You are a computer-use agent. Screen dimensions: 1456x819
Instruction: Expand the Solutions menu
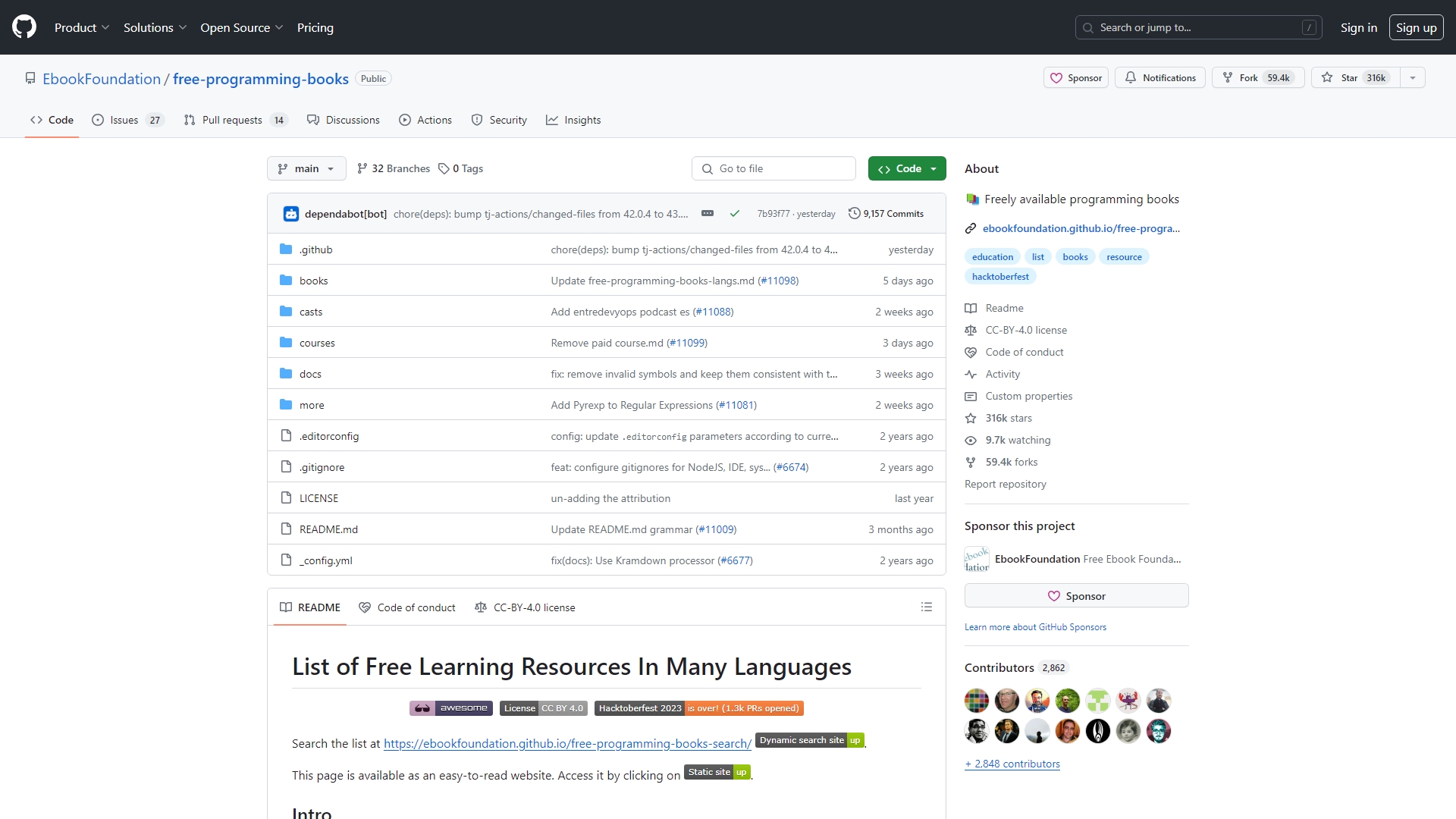pos(155,27)
